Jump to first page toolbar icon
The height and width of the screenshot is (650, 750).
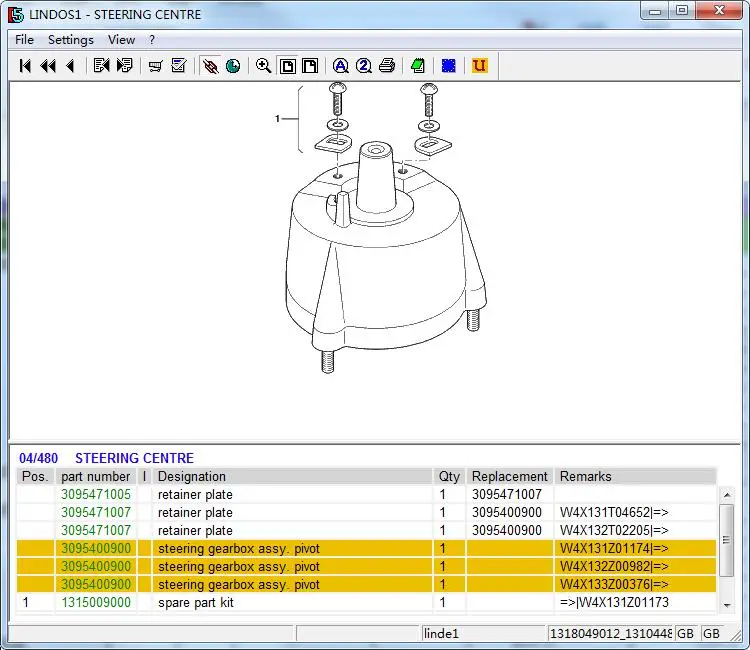(25, 66)
